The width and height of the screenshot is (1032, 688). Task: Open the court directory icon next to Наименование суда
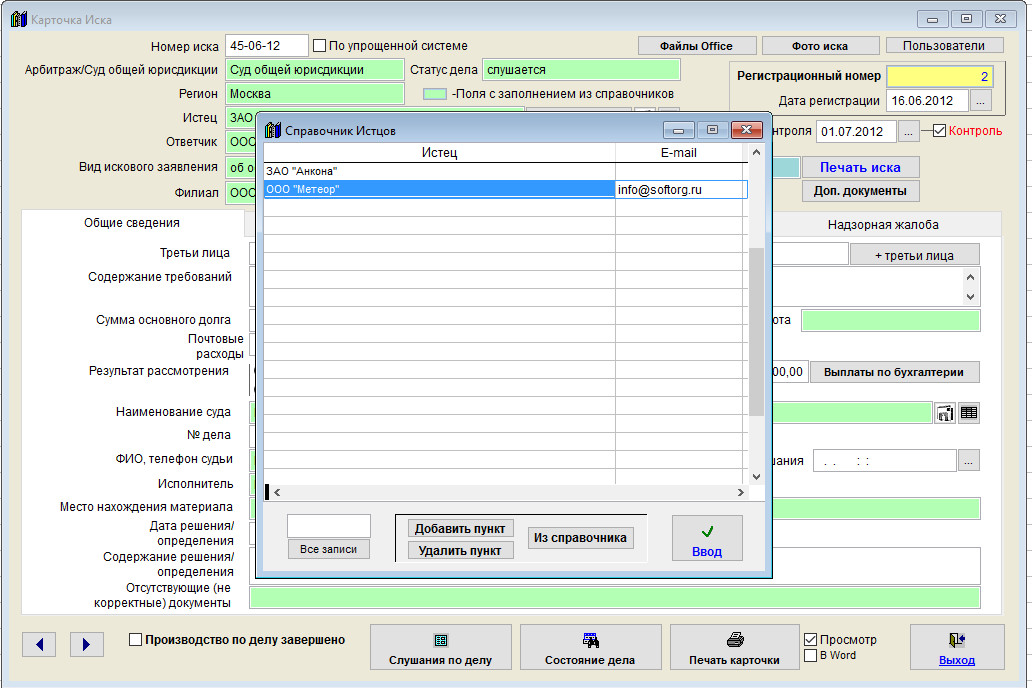945,413
